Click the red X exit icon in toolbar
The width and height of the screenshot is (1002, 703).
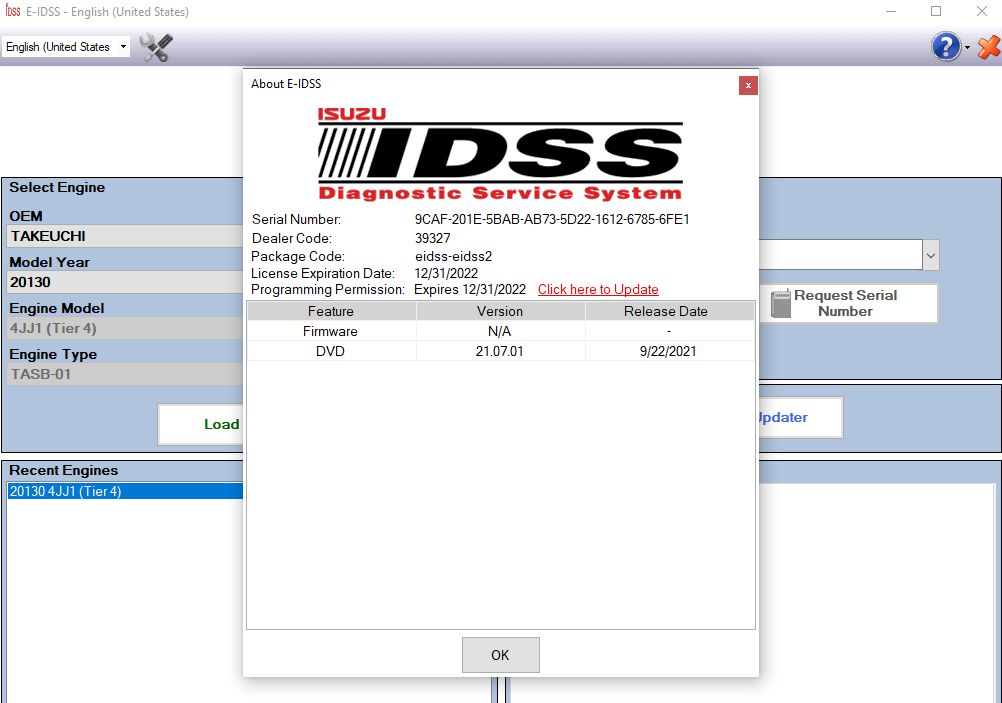pos(988,47)
